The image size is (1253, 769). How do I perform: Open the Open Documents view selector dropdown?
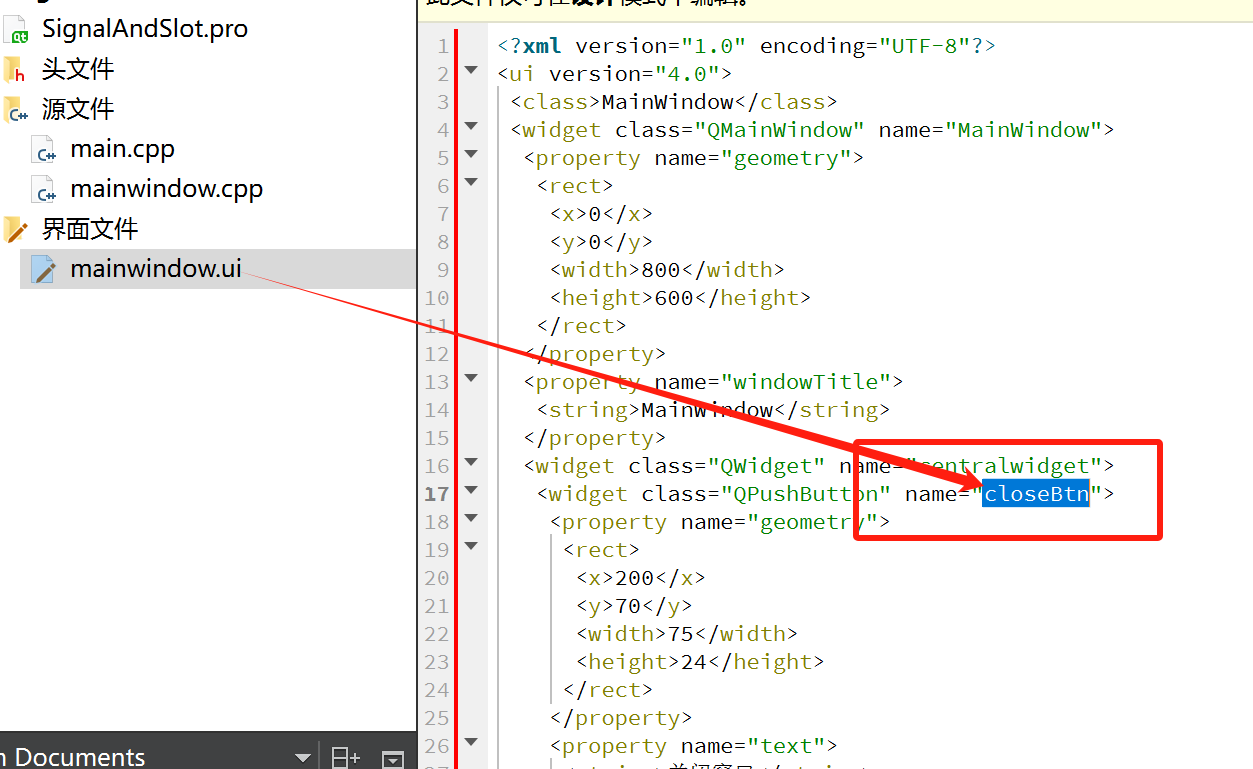click(302, 758)
